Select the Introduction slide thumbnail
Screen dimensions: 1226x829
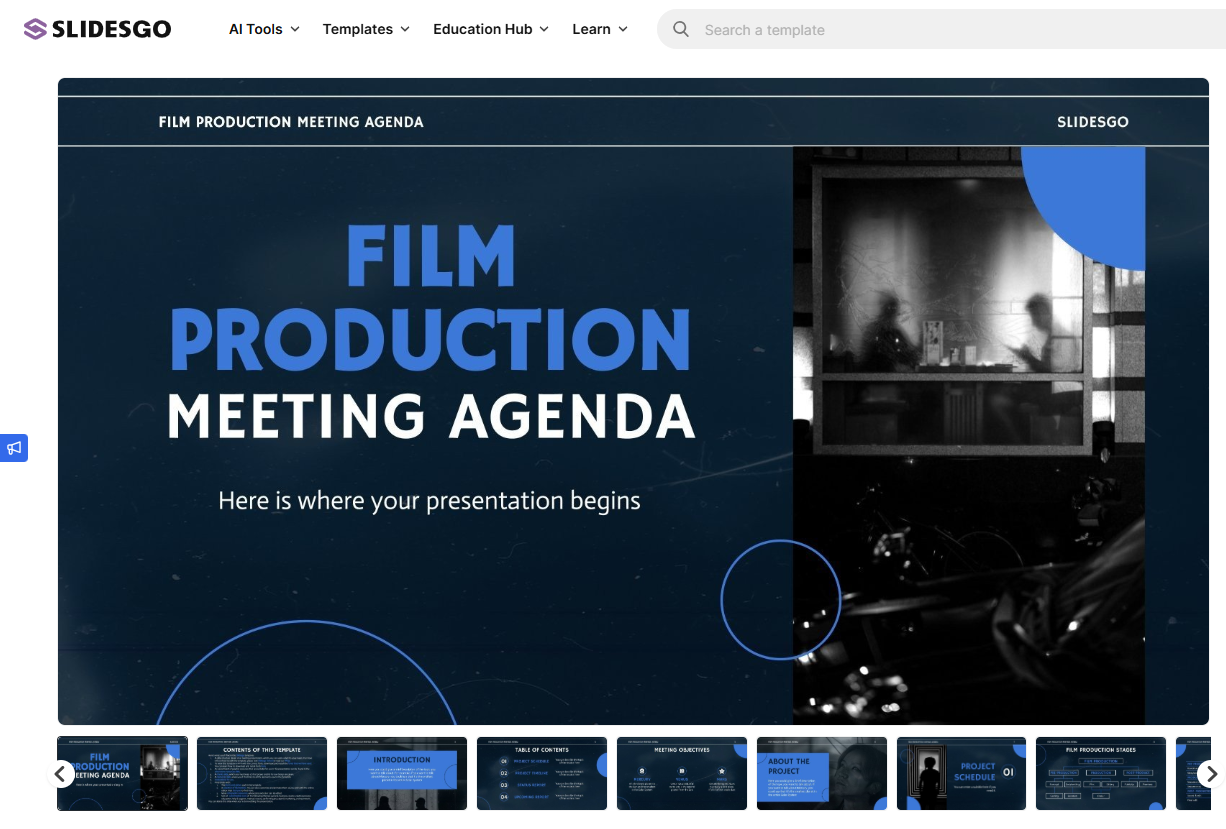402,773
